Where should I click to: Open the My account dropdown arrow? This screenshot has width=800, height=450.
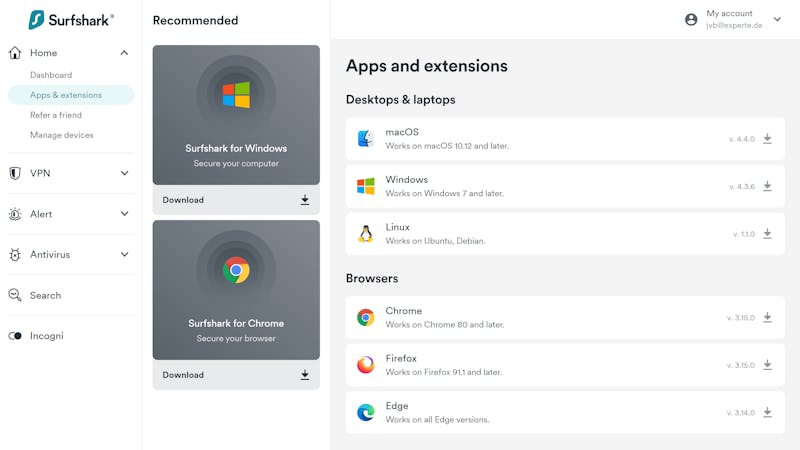[x=777, y=19]
